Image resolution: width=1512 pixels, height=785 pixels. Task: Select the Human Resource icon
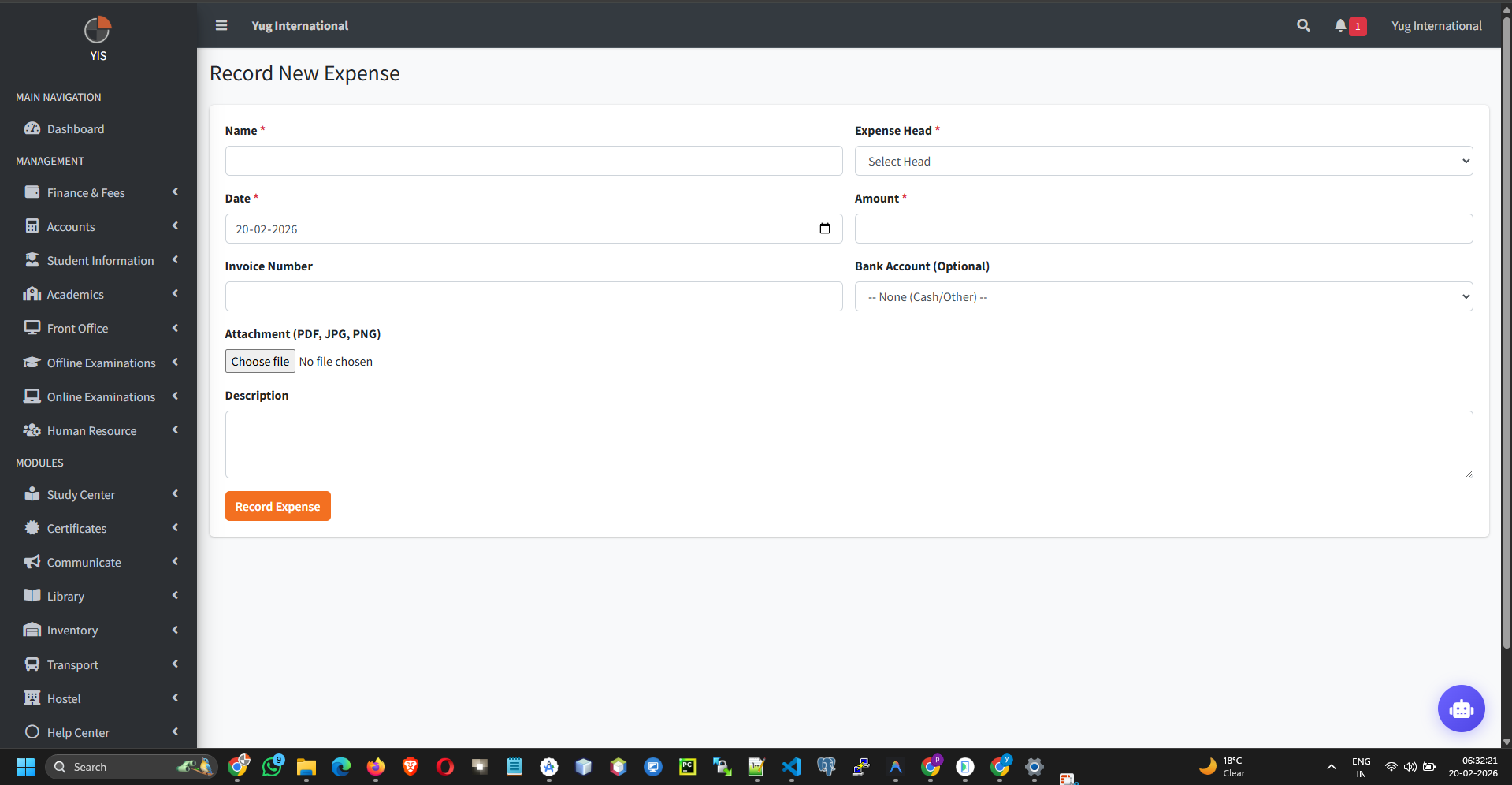(x=32, y=430)
